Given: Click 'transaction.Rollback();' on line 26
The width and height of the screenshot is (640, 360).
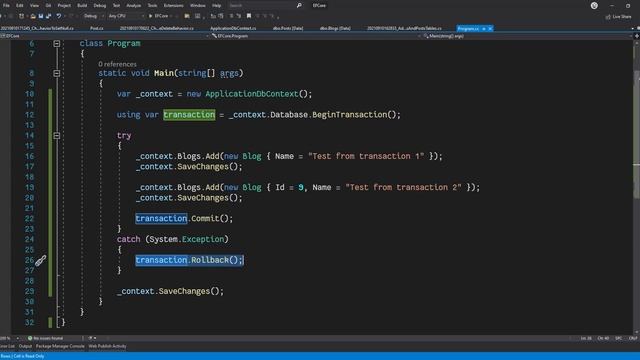Looking at the screenshot, I should [x=189, y=260].
